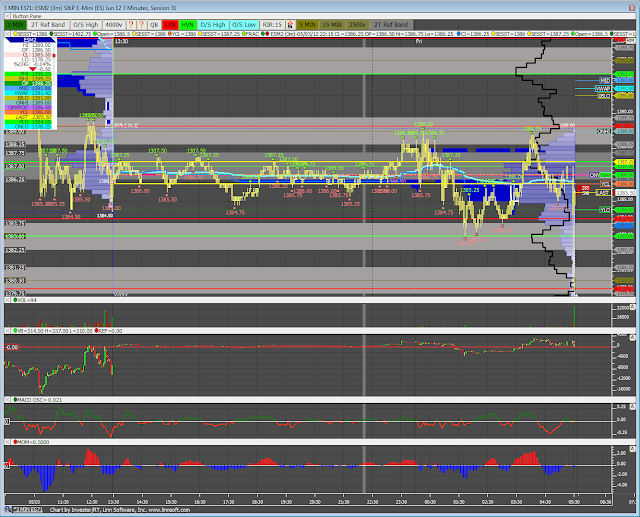The image size is (640, 517).
Task: Click the IBLO price line label
Action: [x=604, y=96]
